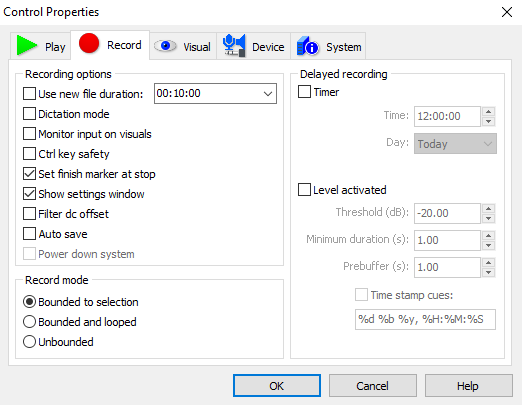The image size is (522, 405).
Task: Open the Day dropdown showing Today
Action: point(455,144)
